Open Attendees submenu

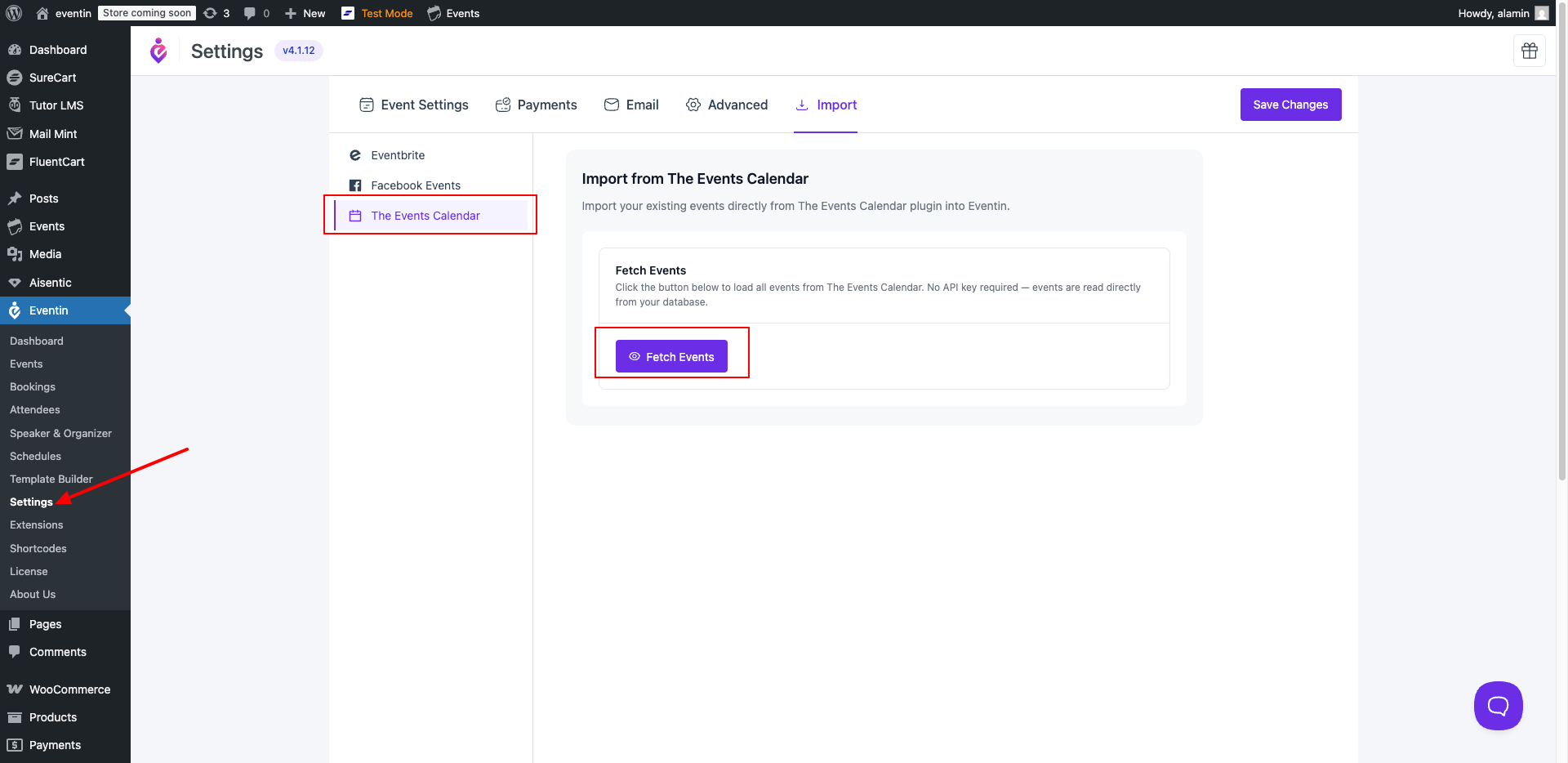pyautogui.click(x=35, y=409)
